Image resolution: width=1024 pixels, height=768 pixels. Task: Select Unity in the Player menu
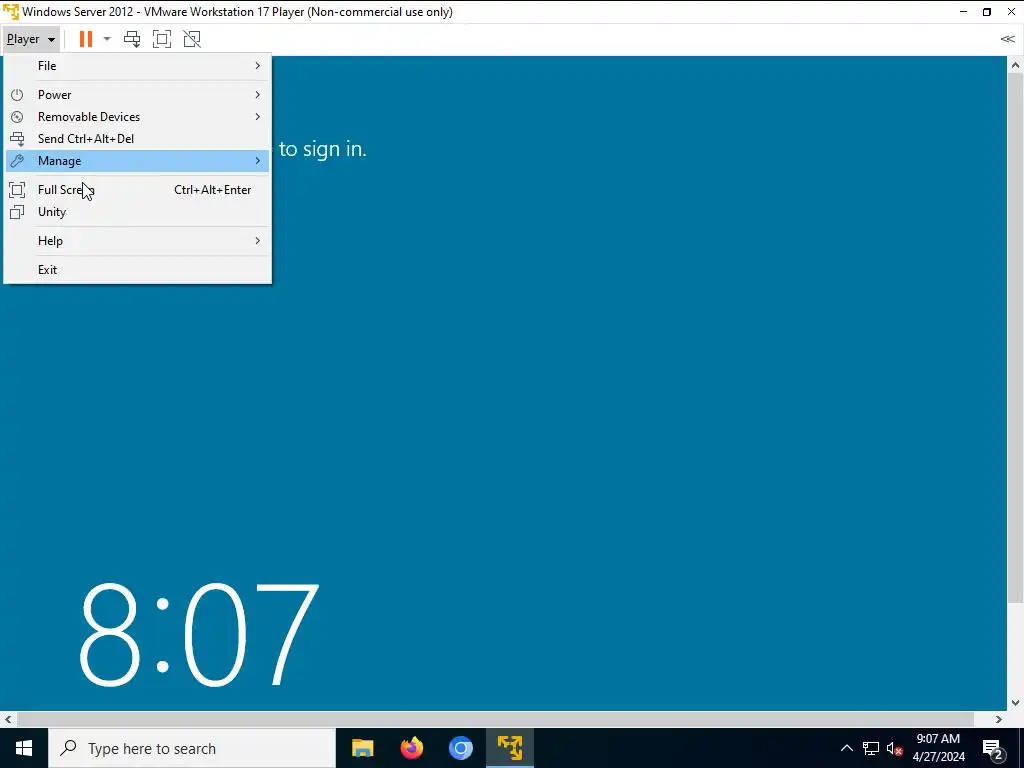[137, 212]
